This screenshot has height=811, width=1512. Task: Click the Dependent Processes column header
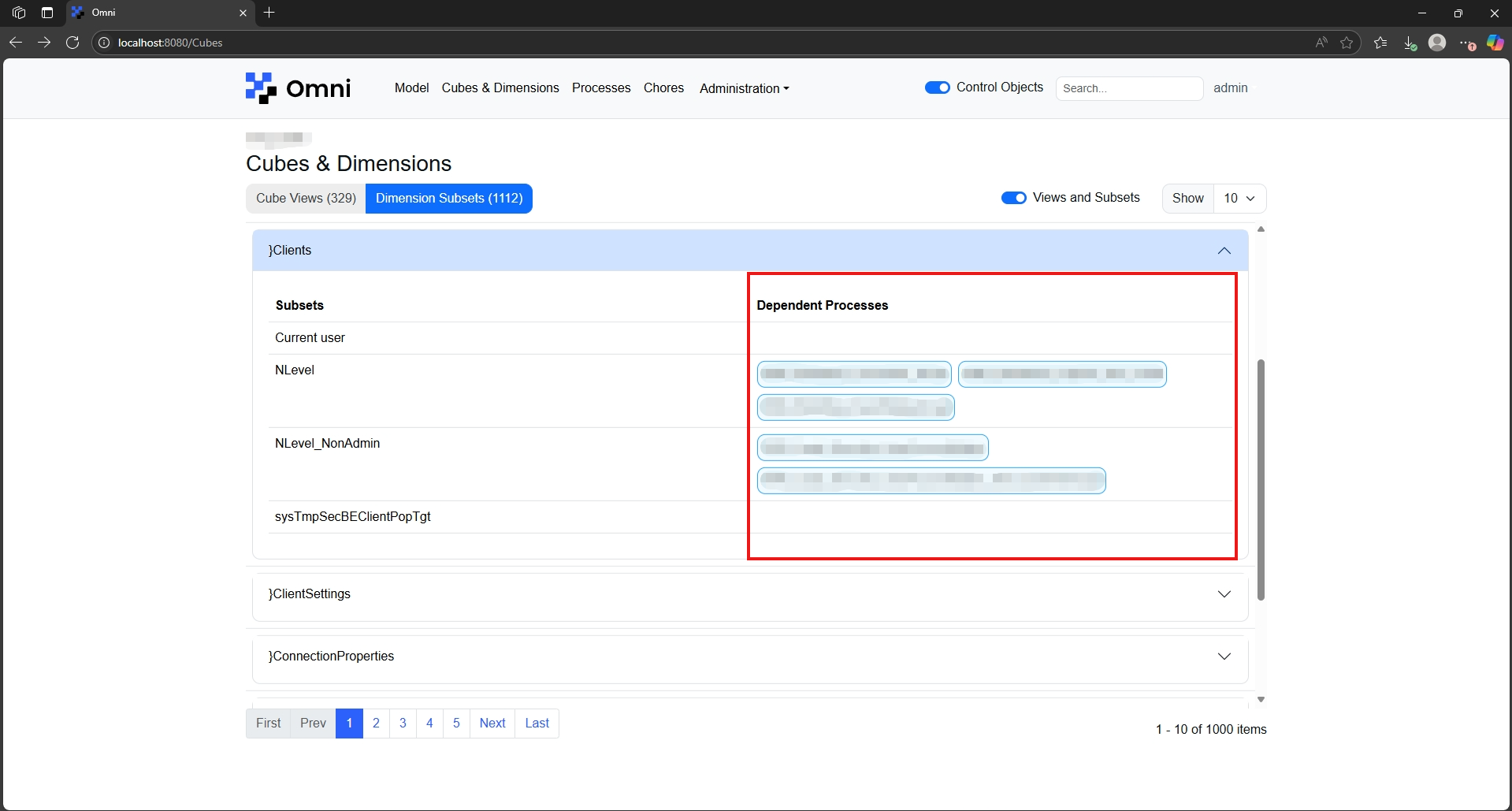tap(822, 306)
